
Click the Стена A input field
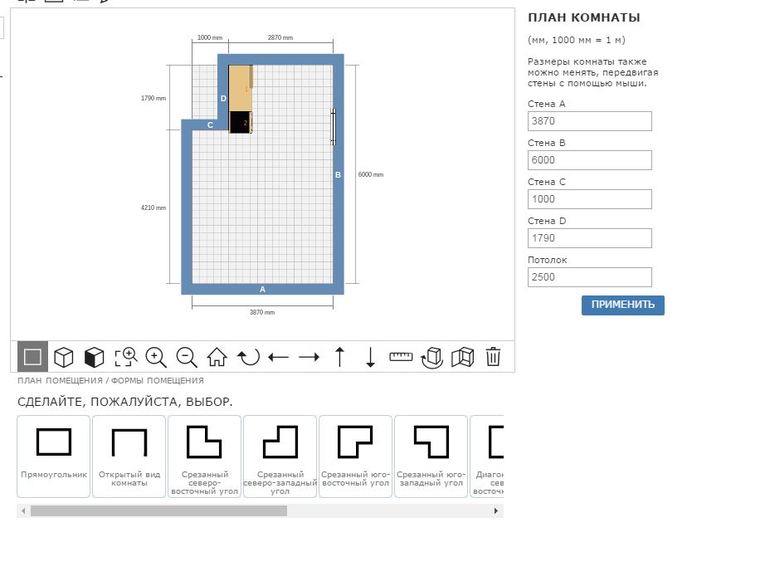589,121
